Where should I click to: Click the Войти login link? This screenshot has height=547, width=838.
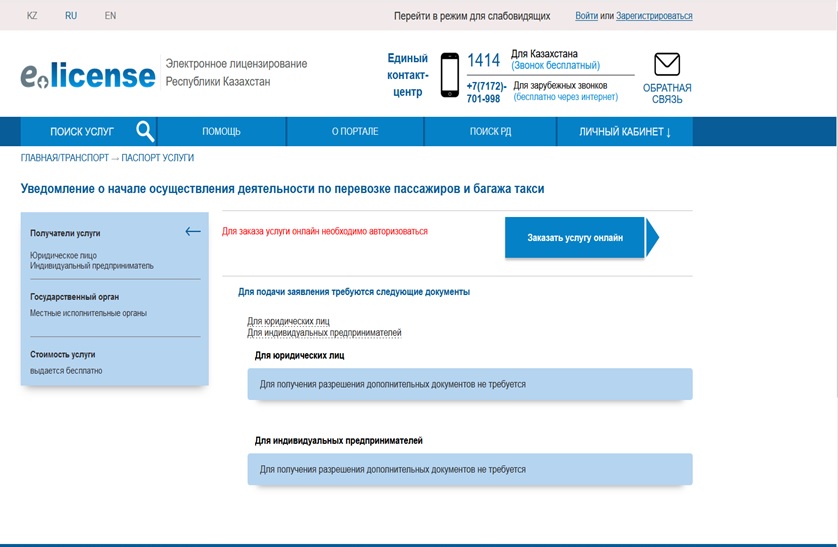[x=586, y=16]
